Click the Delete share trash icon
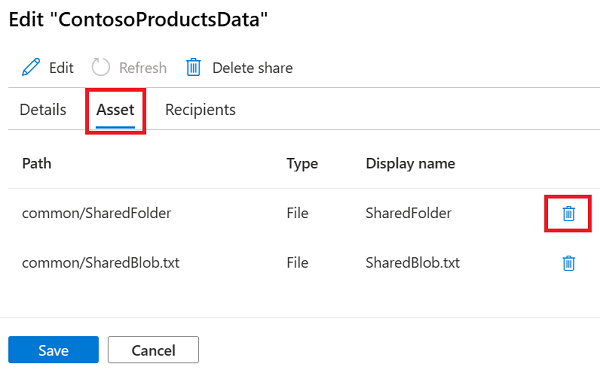Screen dimensions: 600x379 point(194,67)
